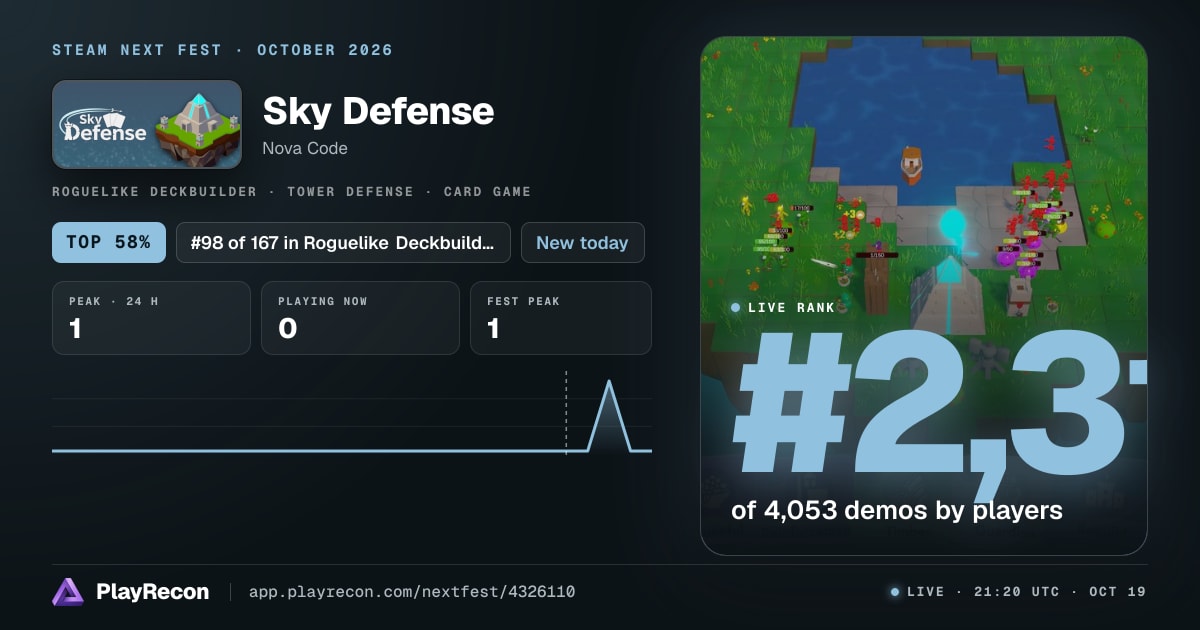Click the 'of 4,053 demos by players' text
The width and height of the screenshot is (1200, 630).
[896, 510]
